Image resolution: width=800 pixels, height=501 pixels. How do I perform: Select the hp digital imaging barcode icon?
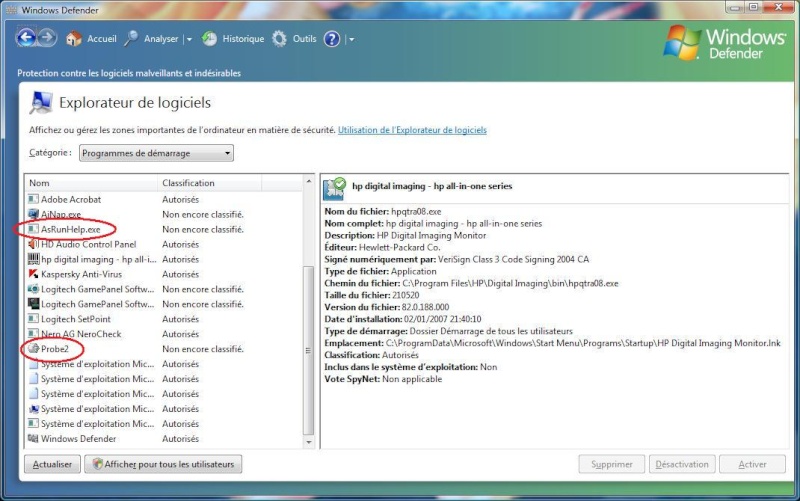pyautogui.click(x=33, y=259)
